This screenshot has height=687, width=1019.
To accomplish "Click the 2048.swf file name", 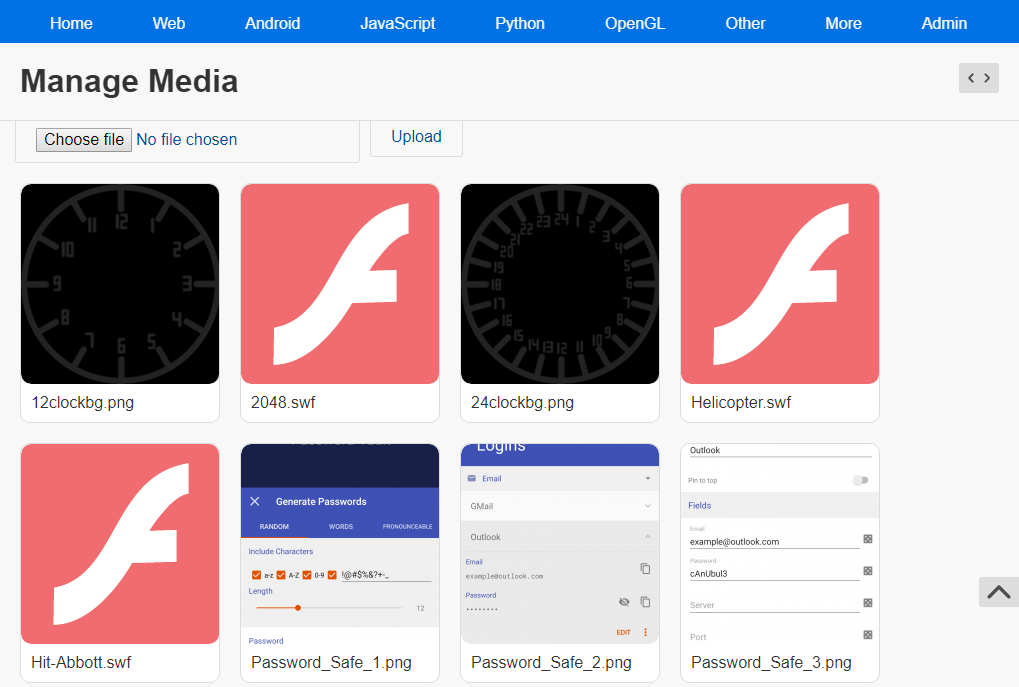I will click(283, 402).
